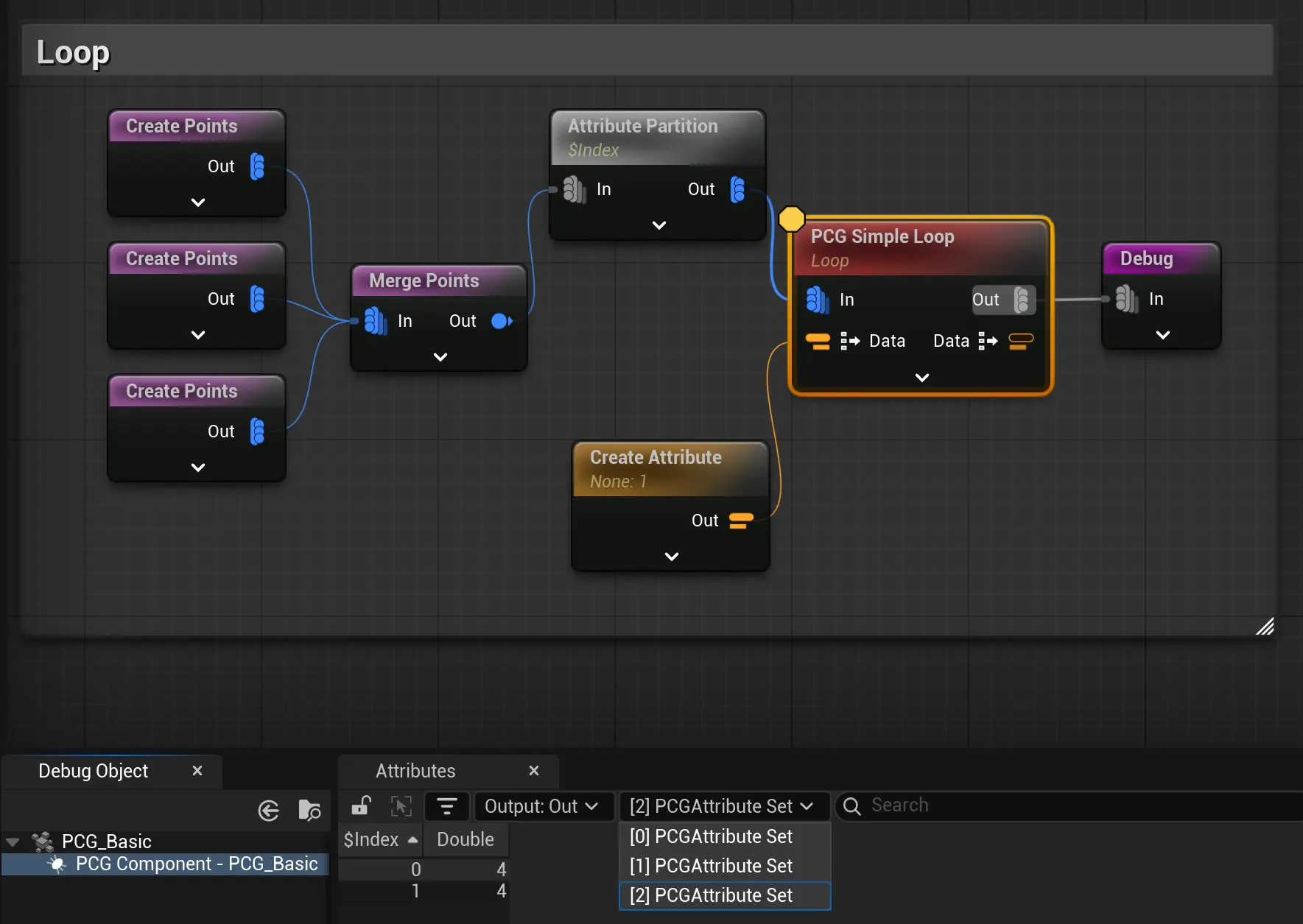This screenshot has width=1303, height=924.
Task: Click the back arrow icon in Debug Object panel
Action: 269,811
